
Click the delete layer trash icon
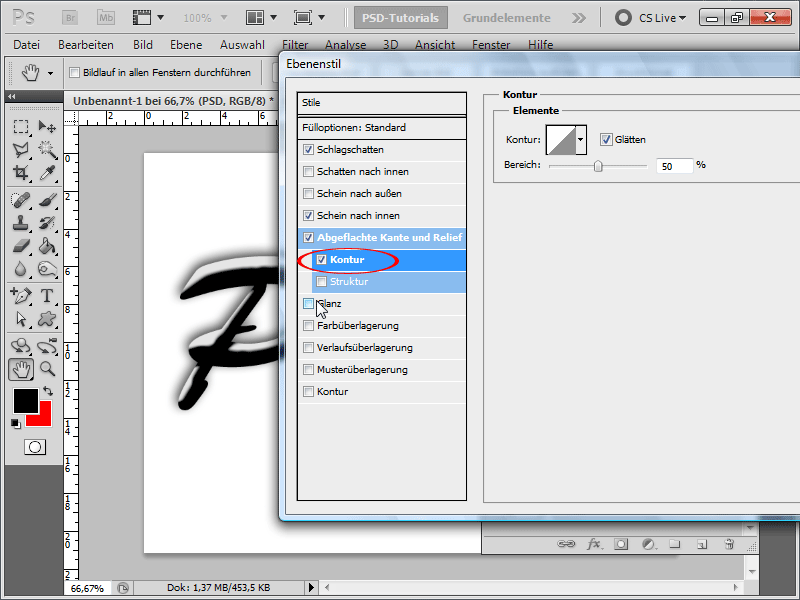(x=730, y=544)
